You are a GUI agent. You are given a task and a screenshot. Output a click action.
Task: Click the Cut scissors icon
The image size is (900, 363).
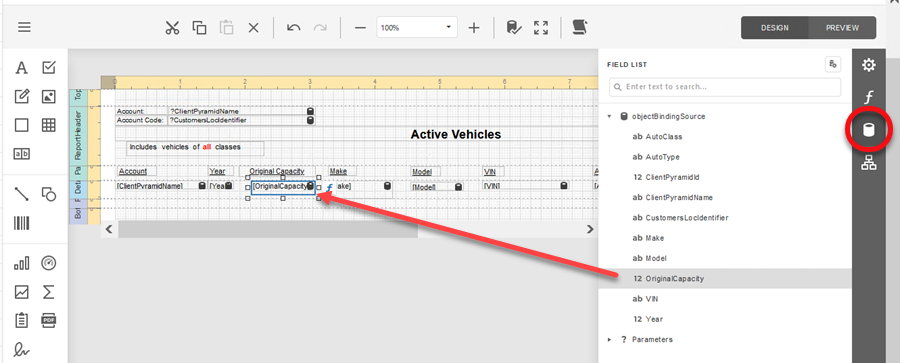172,28
